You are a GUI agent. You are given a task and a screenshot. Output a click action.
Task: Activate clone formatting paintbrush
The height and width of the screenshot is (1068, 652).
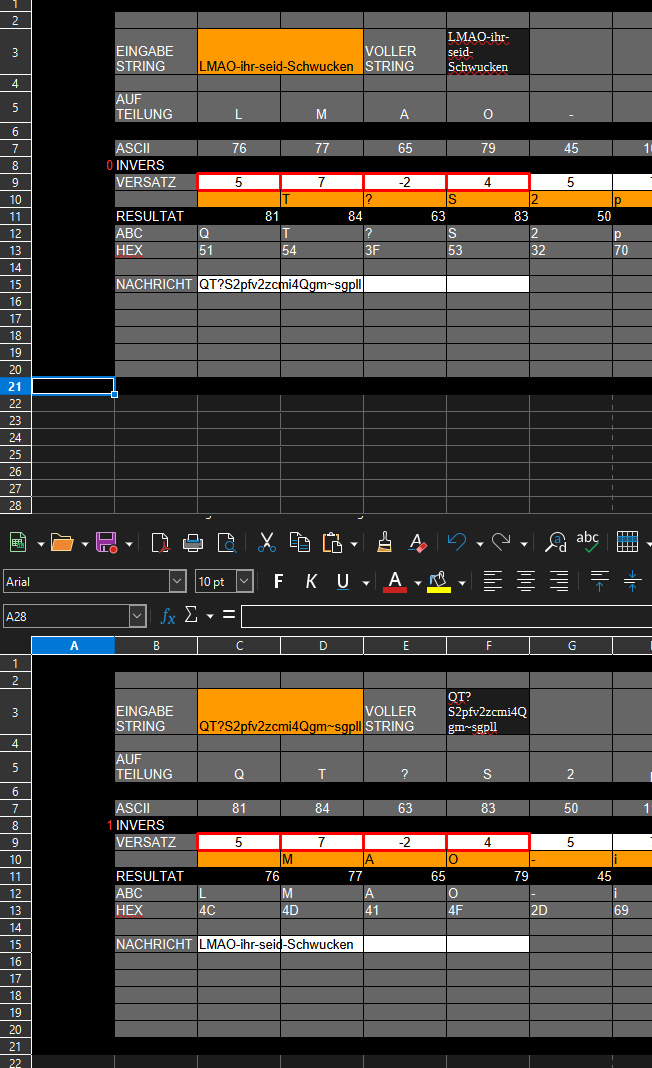(384, 543)
